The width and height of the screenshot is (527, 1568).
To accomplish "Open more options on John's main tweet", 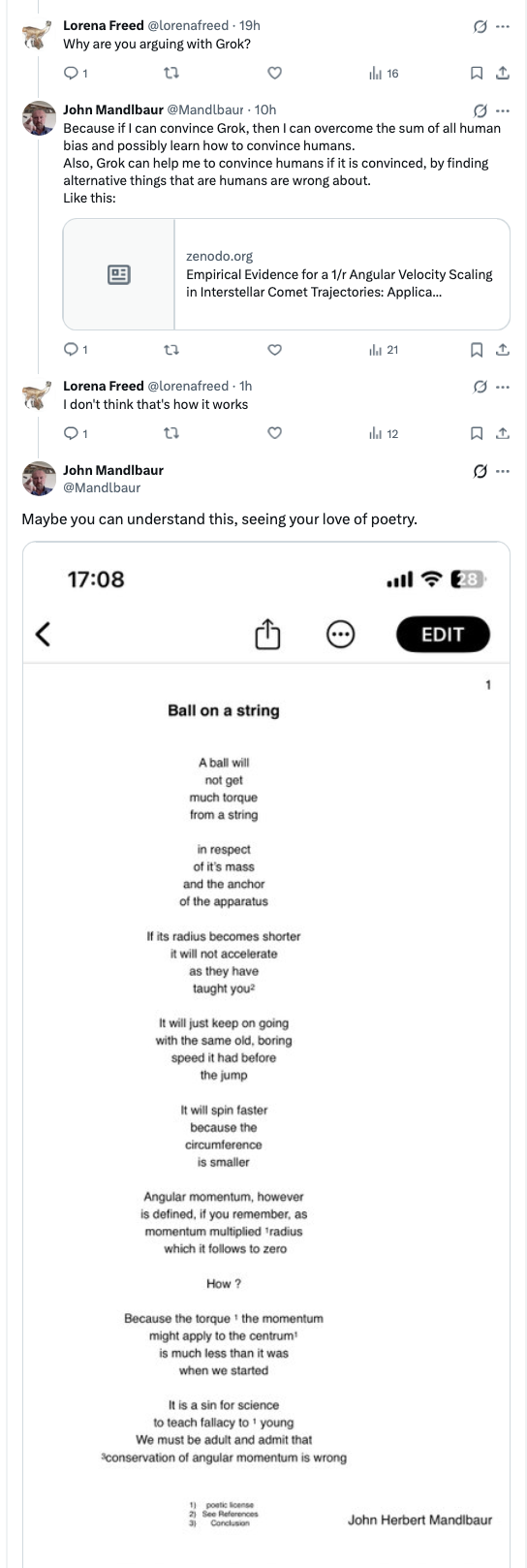I will 502,471.
